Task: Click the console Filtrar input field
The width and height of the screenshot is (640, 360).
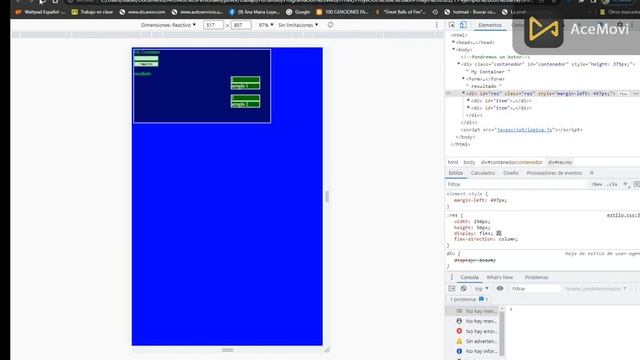Action: 535,289
